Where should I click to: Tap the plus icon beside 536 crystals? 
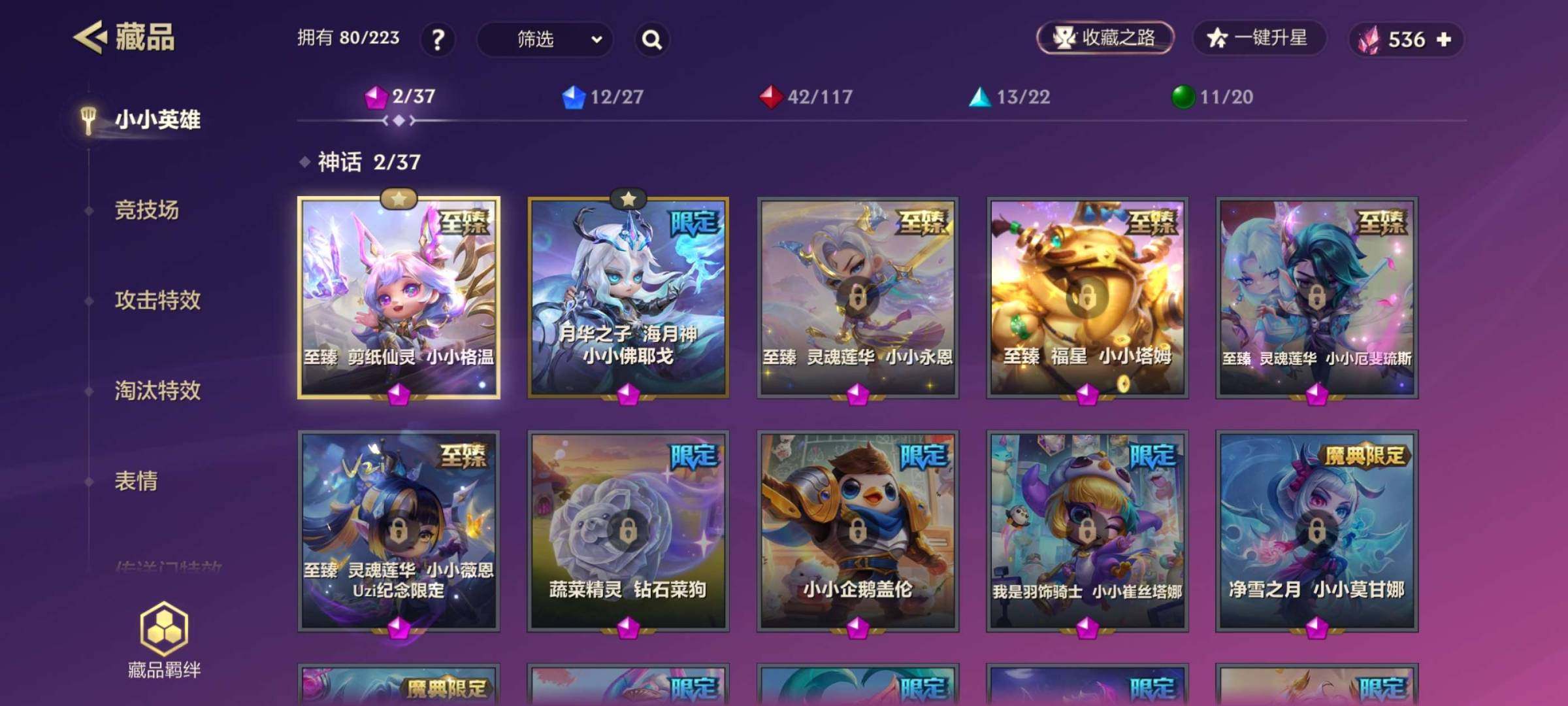click(x=1445, y=39)
